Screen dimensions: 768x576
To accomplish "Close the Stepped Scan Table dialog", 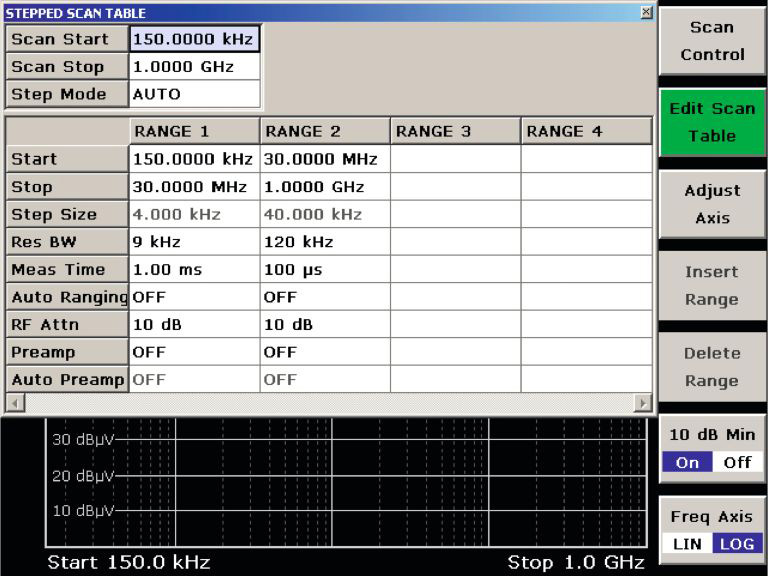I will click(x=646, y=12).
